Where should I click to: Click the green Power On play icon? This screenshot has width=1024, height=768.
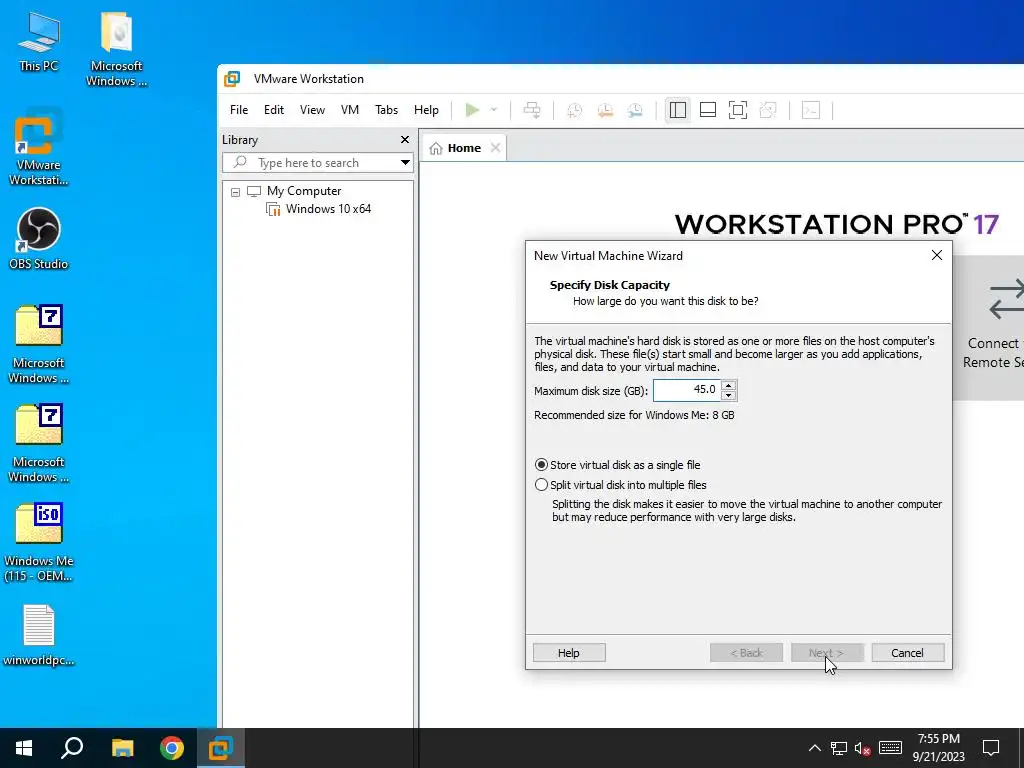click(472, 110)
